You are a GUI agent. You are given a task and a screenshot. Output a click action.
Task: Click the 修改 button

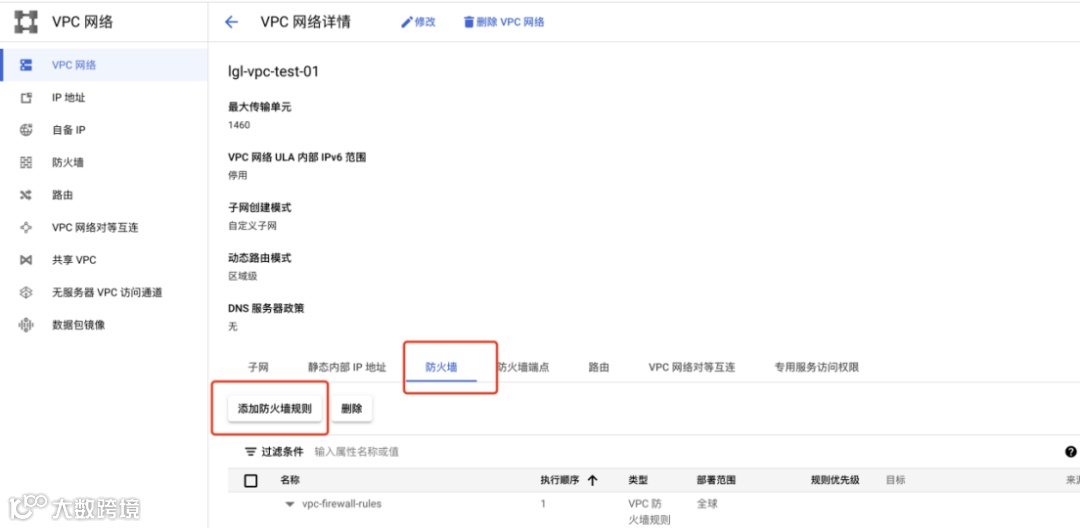(418, 22)
